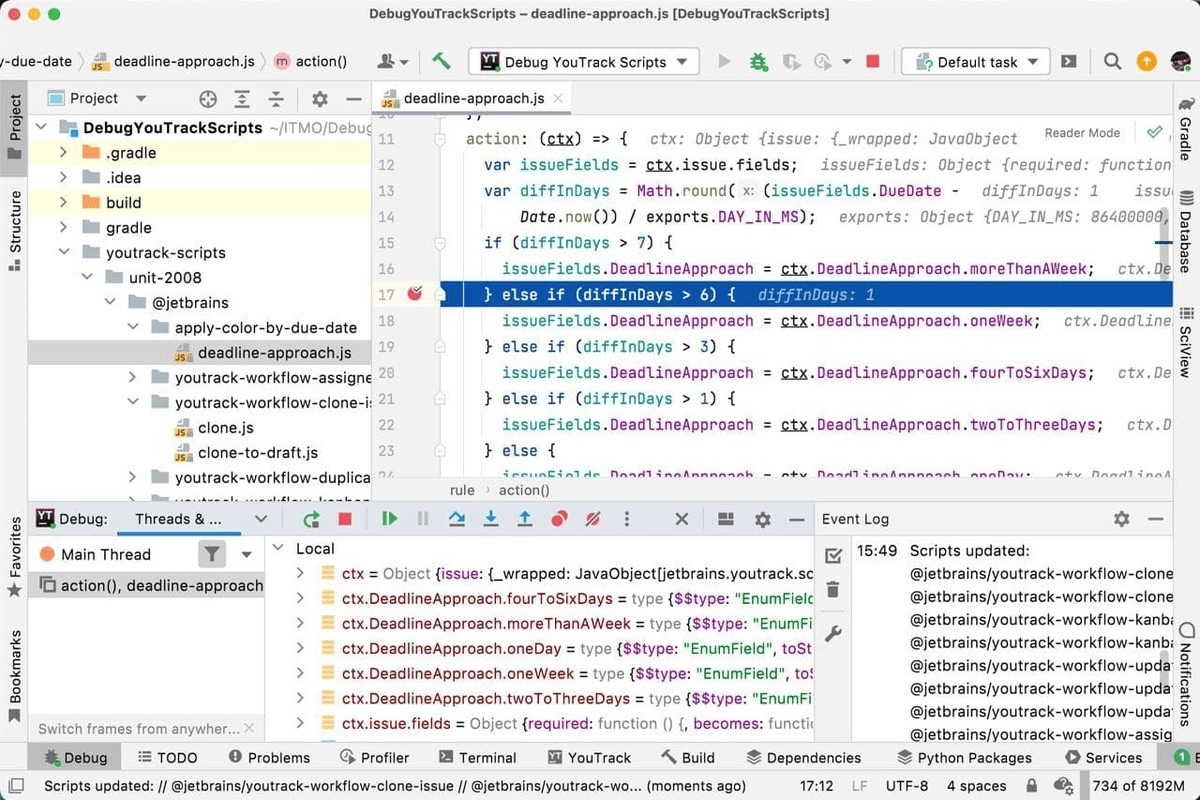Open the Default task dropdown
The height and width of the screenshot is (800, 1200).
coord(976,62)
